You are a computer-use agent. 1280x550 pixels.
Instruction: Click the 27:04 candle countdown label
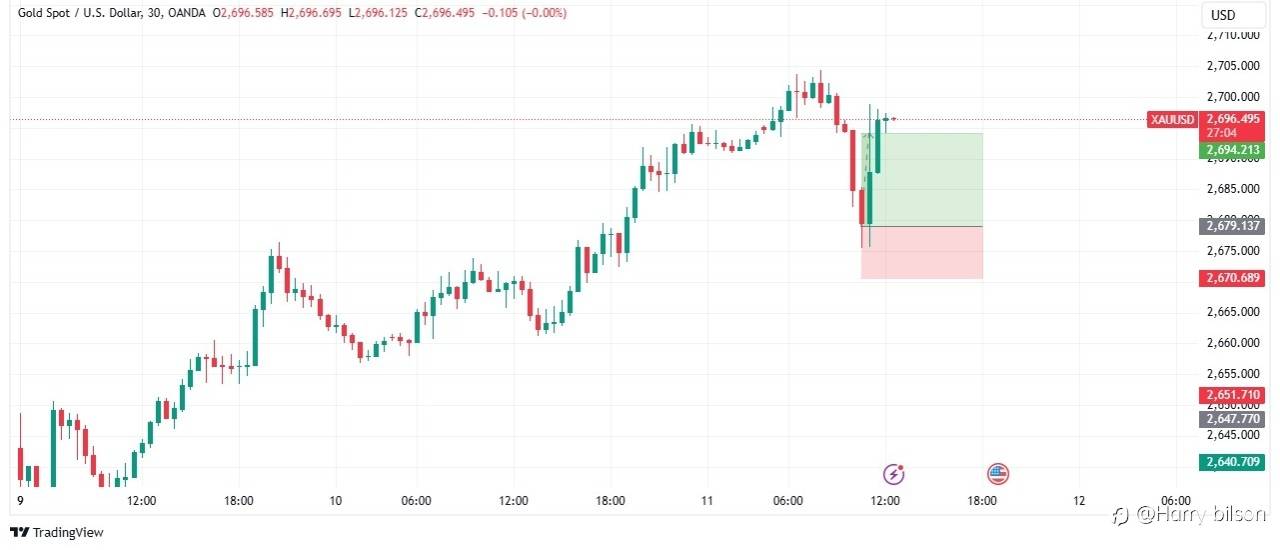(x=1222, y=132)
